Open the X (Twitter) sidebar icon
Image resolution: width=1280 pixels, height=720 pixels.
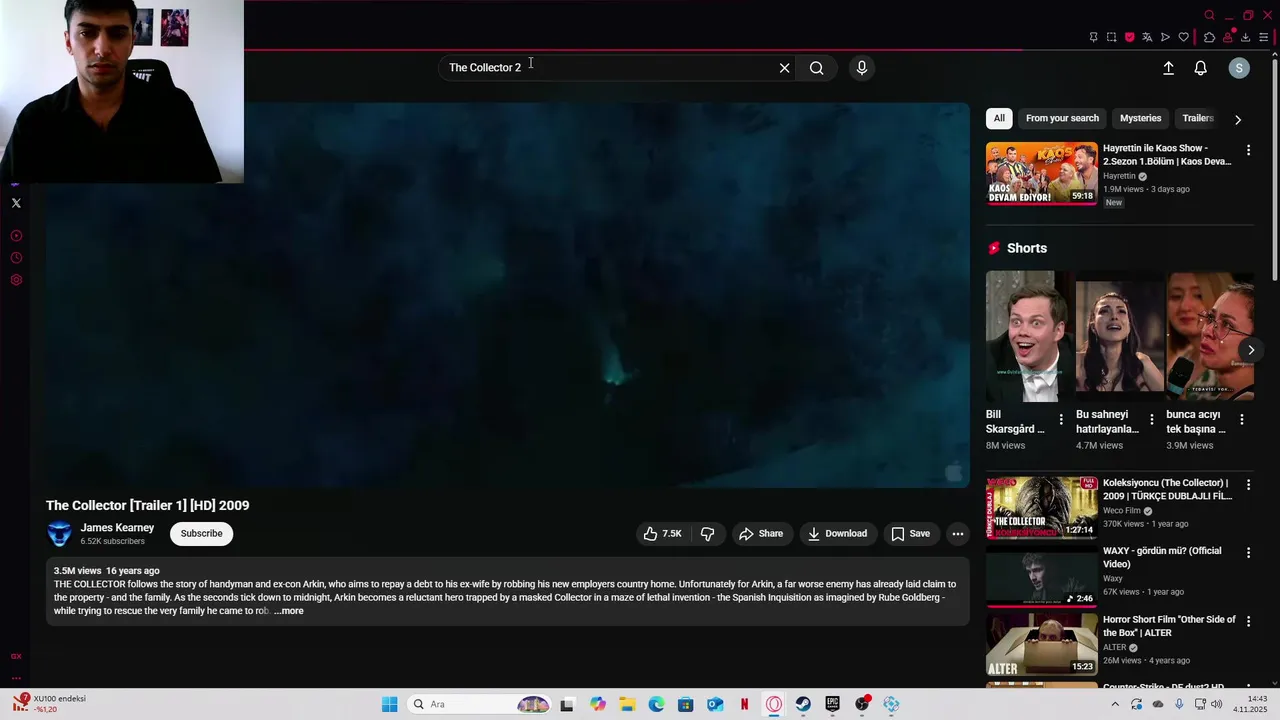pos(16,203)
